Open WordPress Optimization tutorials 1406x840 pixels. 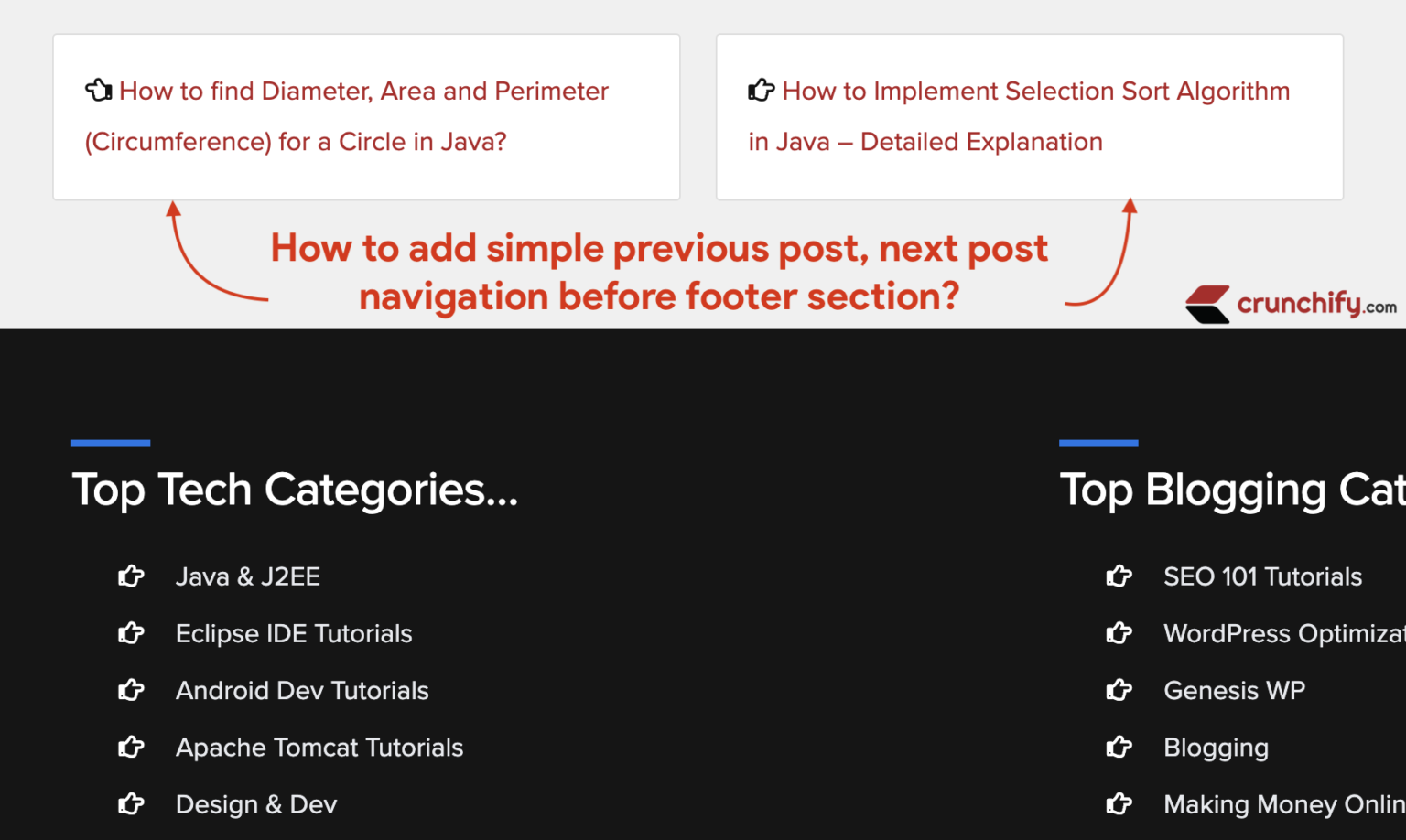click(x=1282, y=632)
